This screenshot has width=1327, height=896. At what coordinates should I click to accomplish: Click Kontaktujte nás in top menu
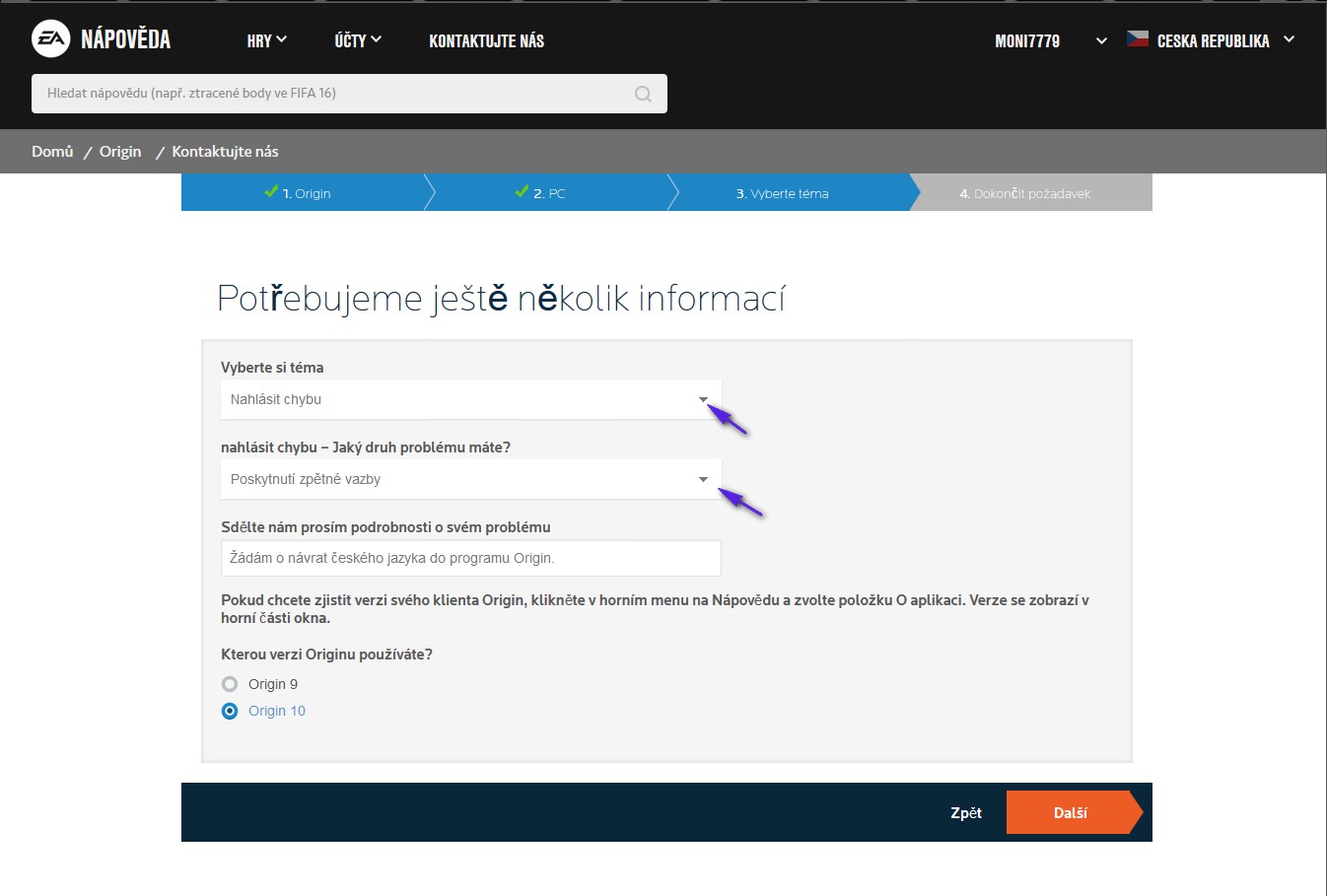(486, 40)
